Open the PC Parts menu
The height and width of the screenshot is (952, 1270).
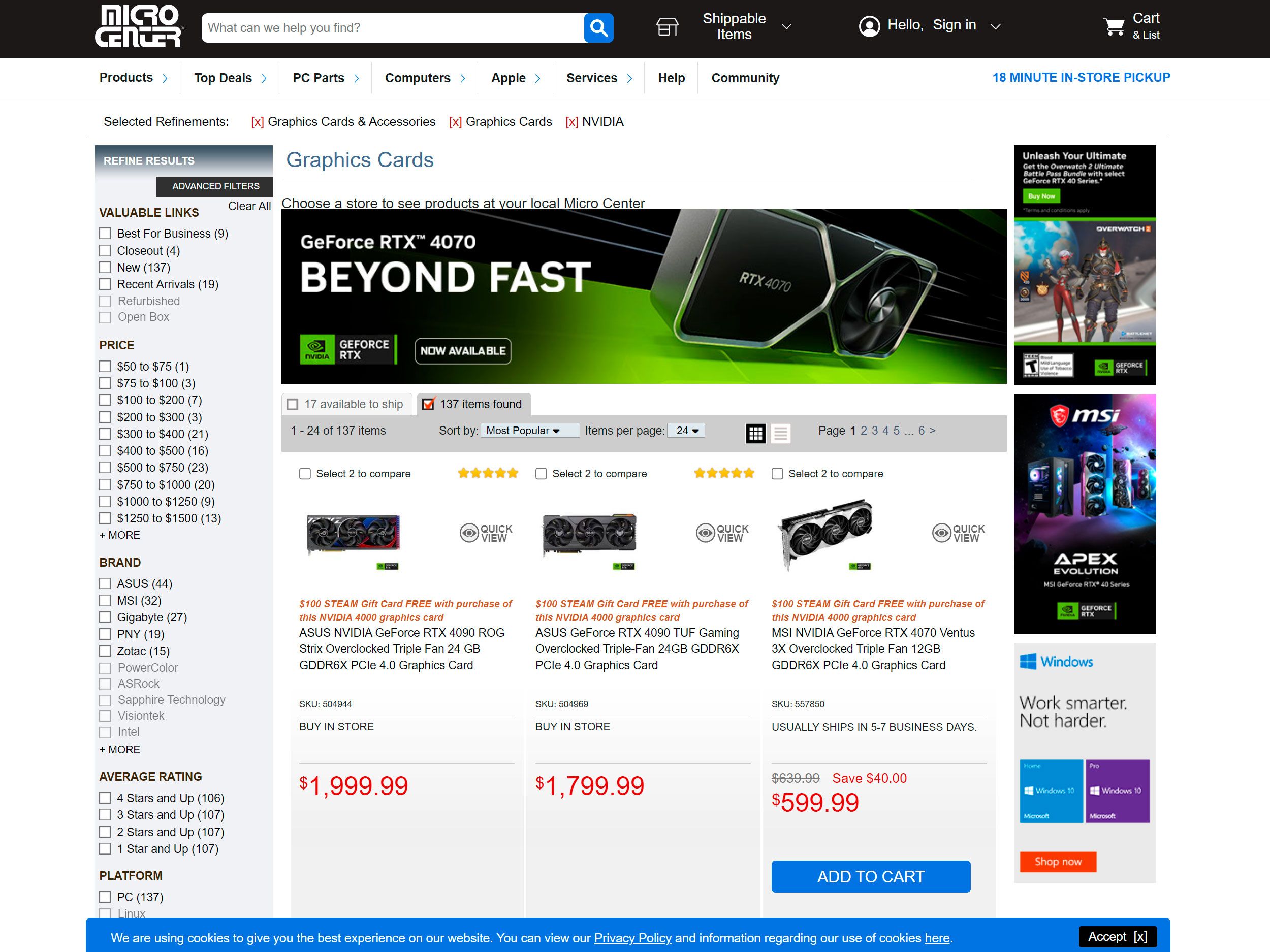[x=325, y=78]
